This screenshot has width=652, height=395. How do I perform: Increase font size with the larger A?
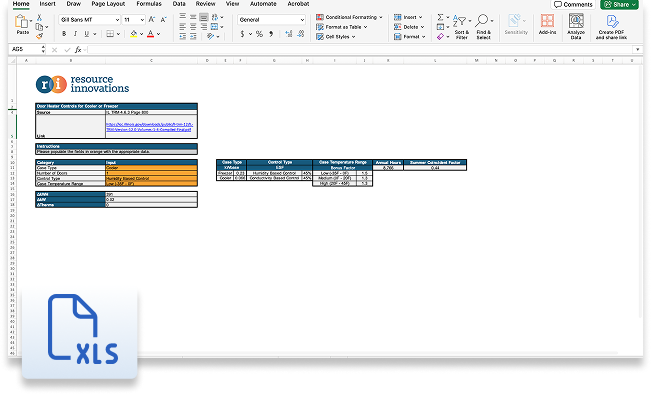[152, 20]
